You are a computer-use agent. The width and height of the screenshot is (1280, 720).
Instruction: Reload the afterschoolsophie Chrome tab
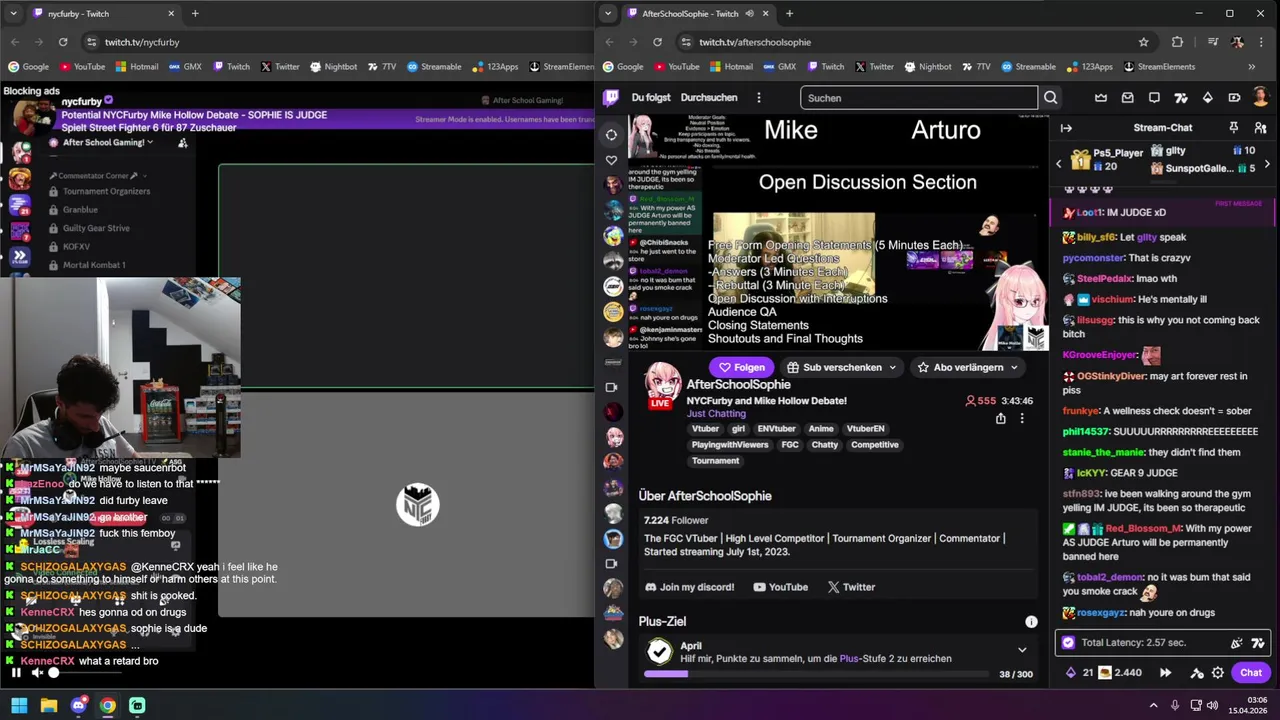tap(657, 42)
